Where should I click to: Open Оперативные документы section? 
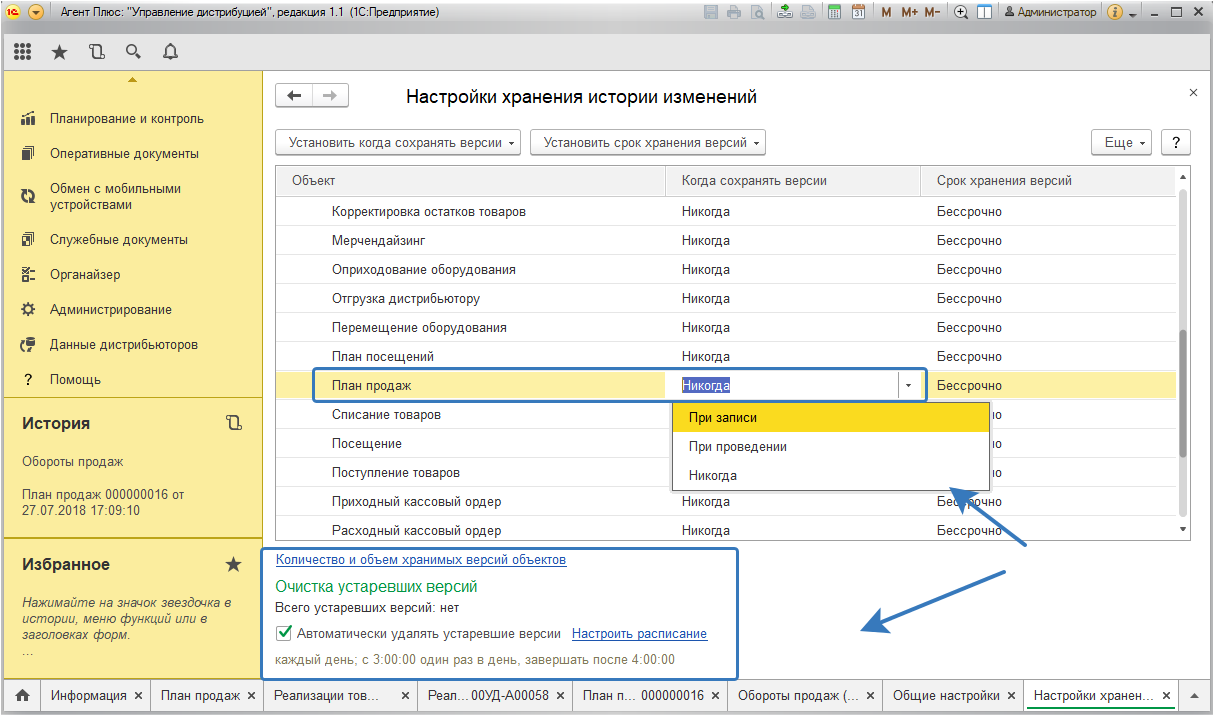(x=124, y=154)
